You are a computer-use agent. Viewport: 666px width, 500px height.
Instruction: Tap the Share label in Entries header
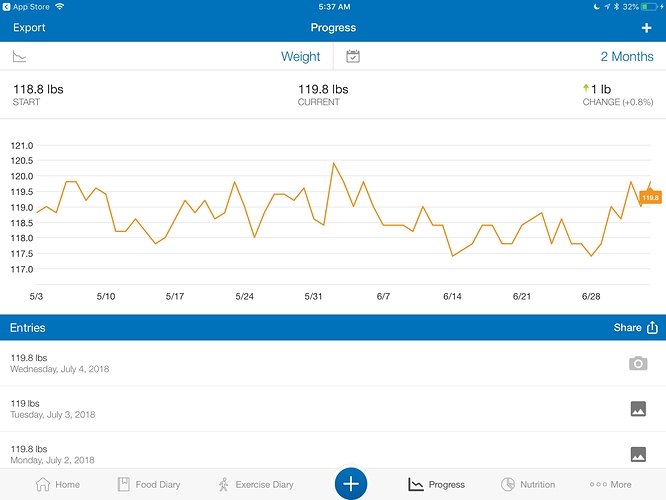627,328
